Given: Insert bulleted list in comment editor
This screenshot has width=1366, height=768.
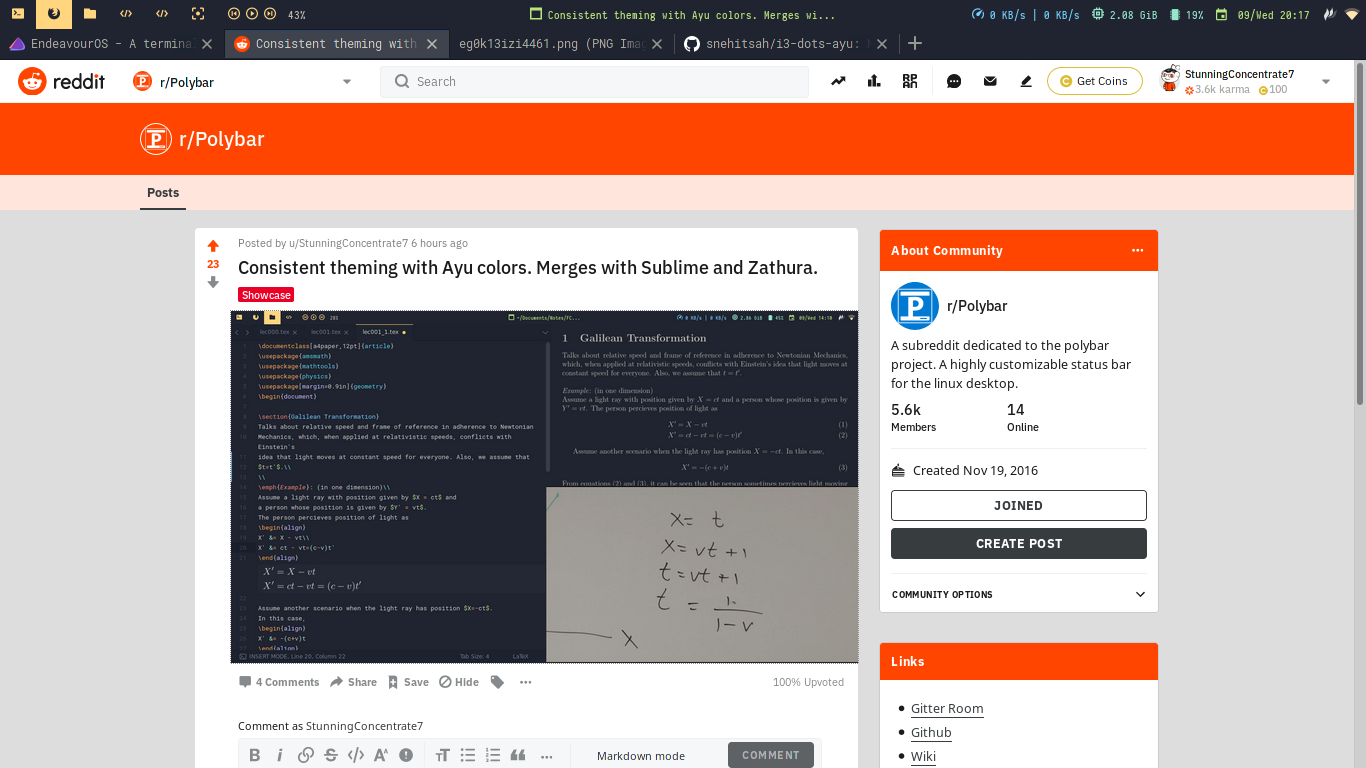Looking at the screenshot, I should (x=468, y=755).
